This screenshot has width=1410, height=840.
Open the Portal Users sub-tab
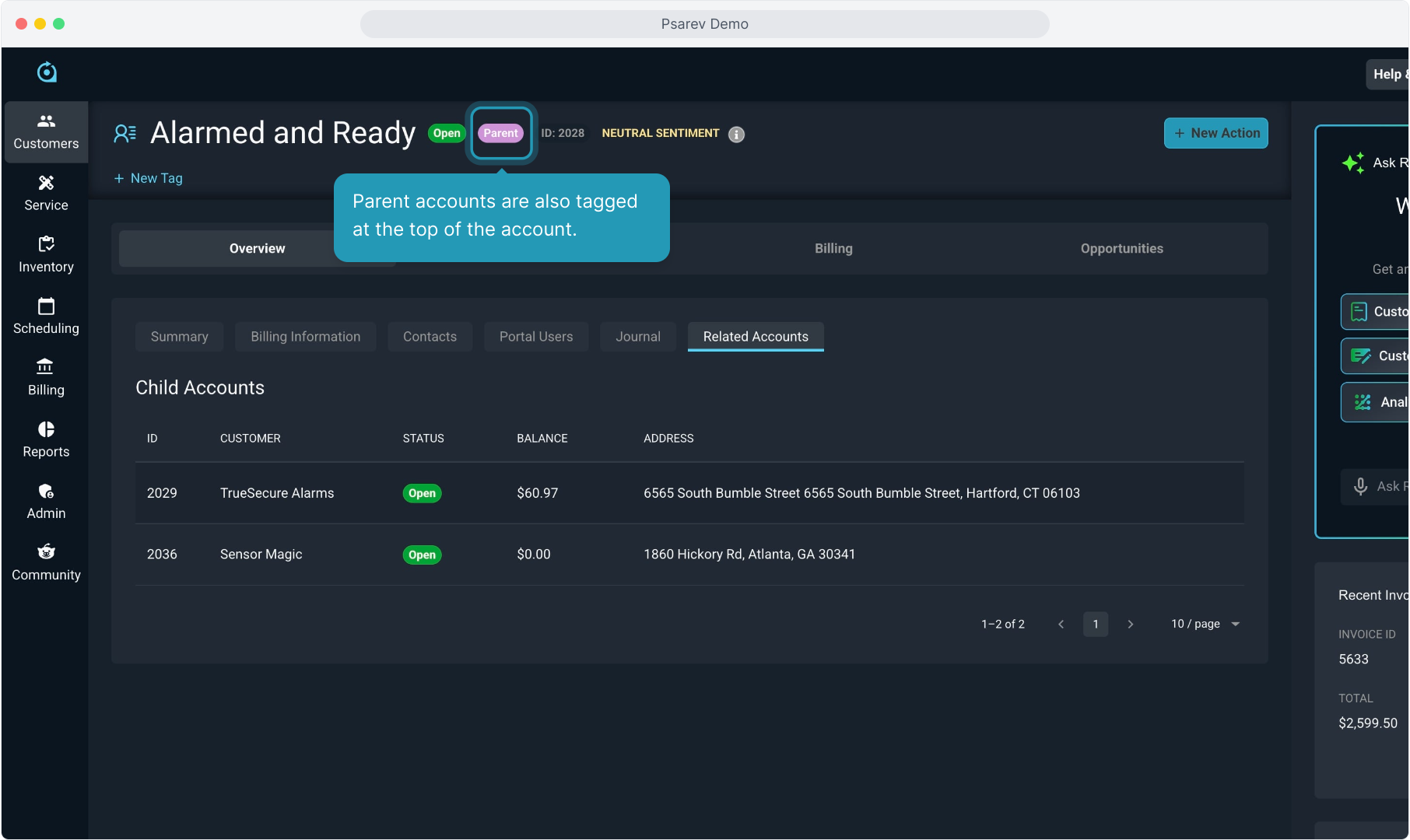point(535,336)
